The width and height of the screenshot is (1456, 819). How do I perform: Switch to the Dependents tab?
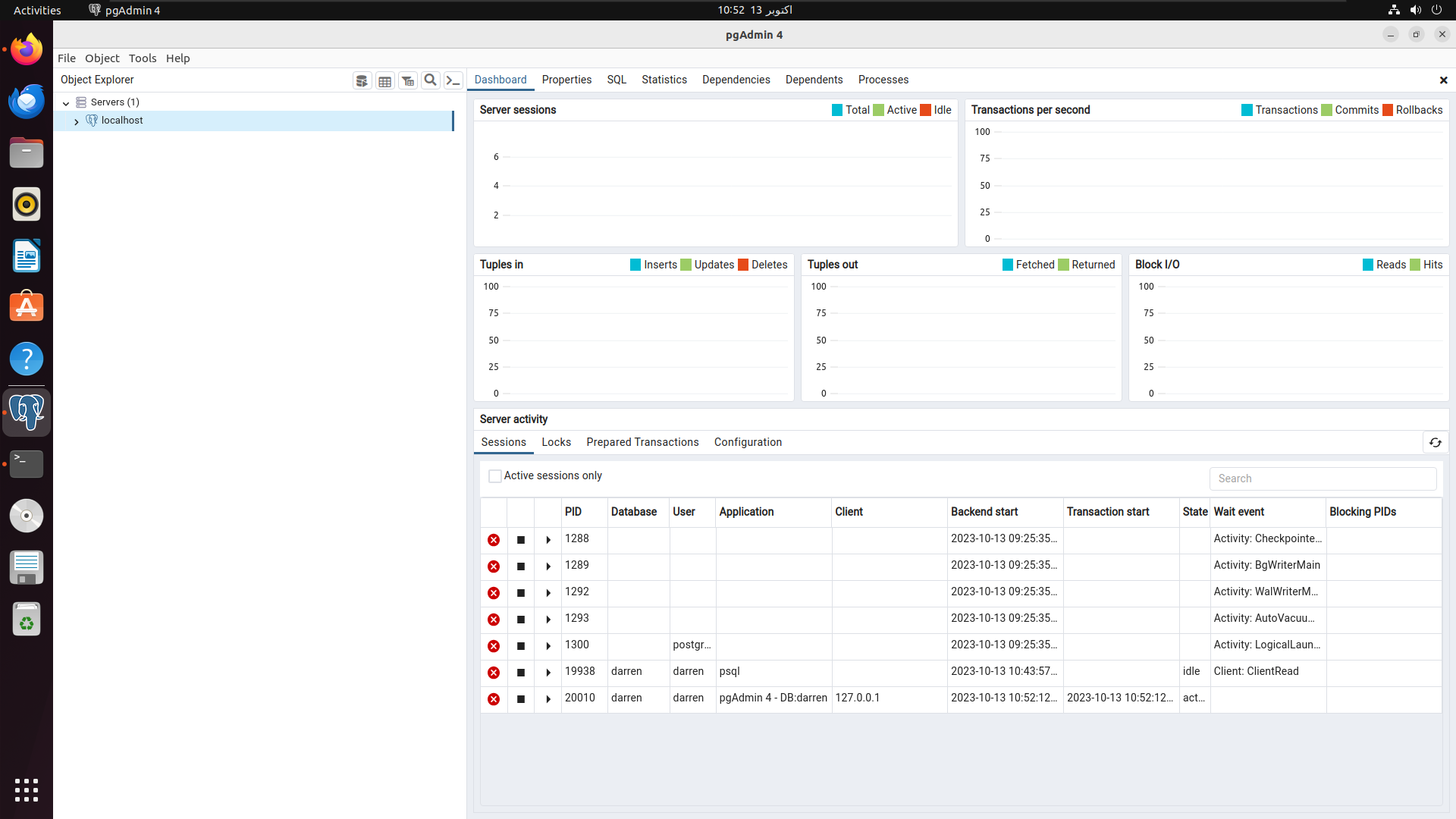(814, 80)
